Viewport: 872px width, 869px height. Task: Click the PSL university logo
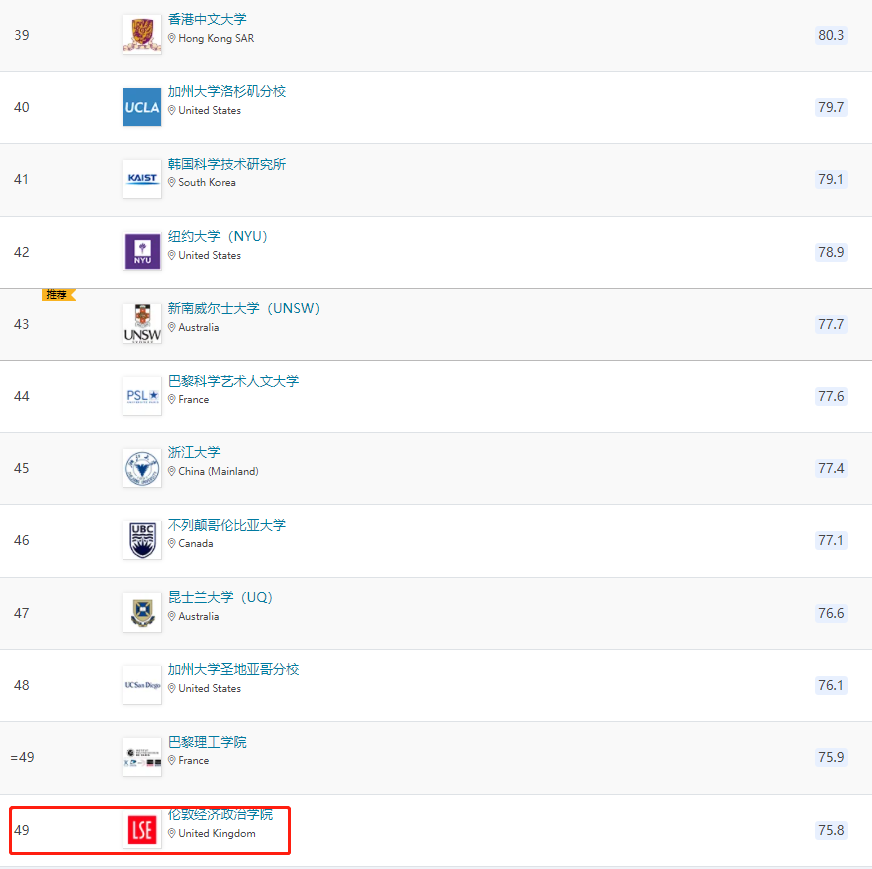[x=141, y=396]
